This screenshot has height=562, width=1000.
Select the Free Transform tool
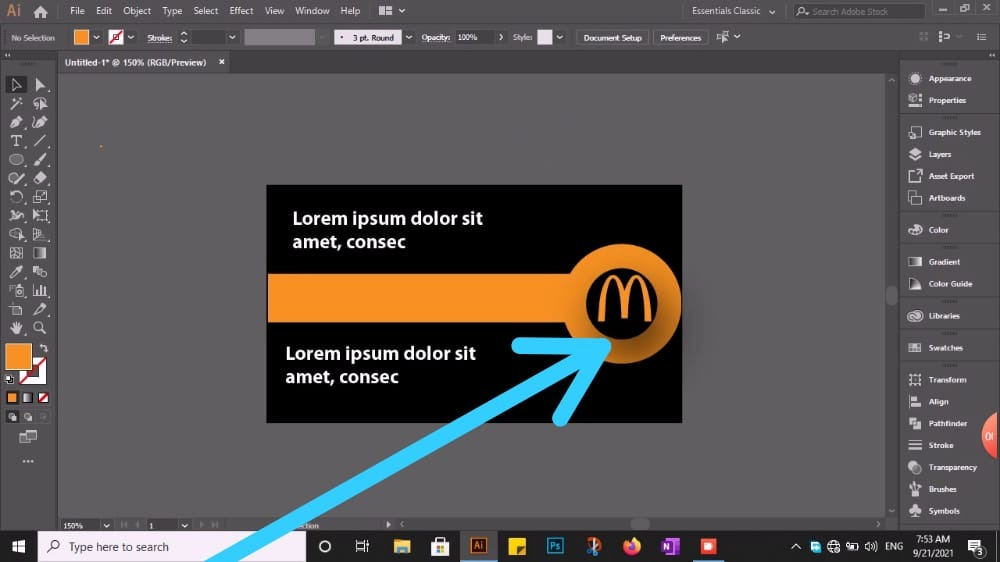(40, 216)
